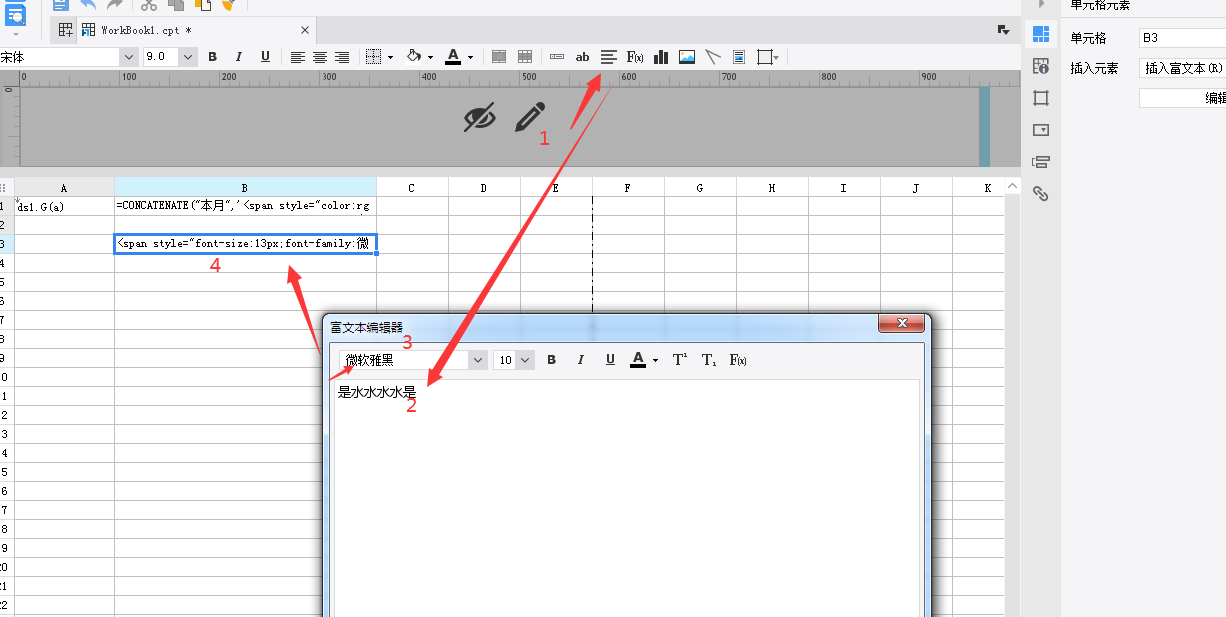The height and width of the screenshot is (617, 1226).
Task: Align cell text center
Action: click(x=320, y=57)
